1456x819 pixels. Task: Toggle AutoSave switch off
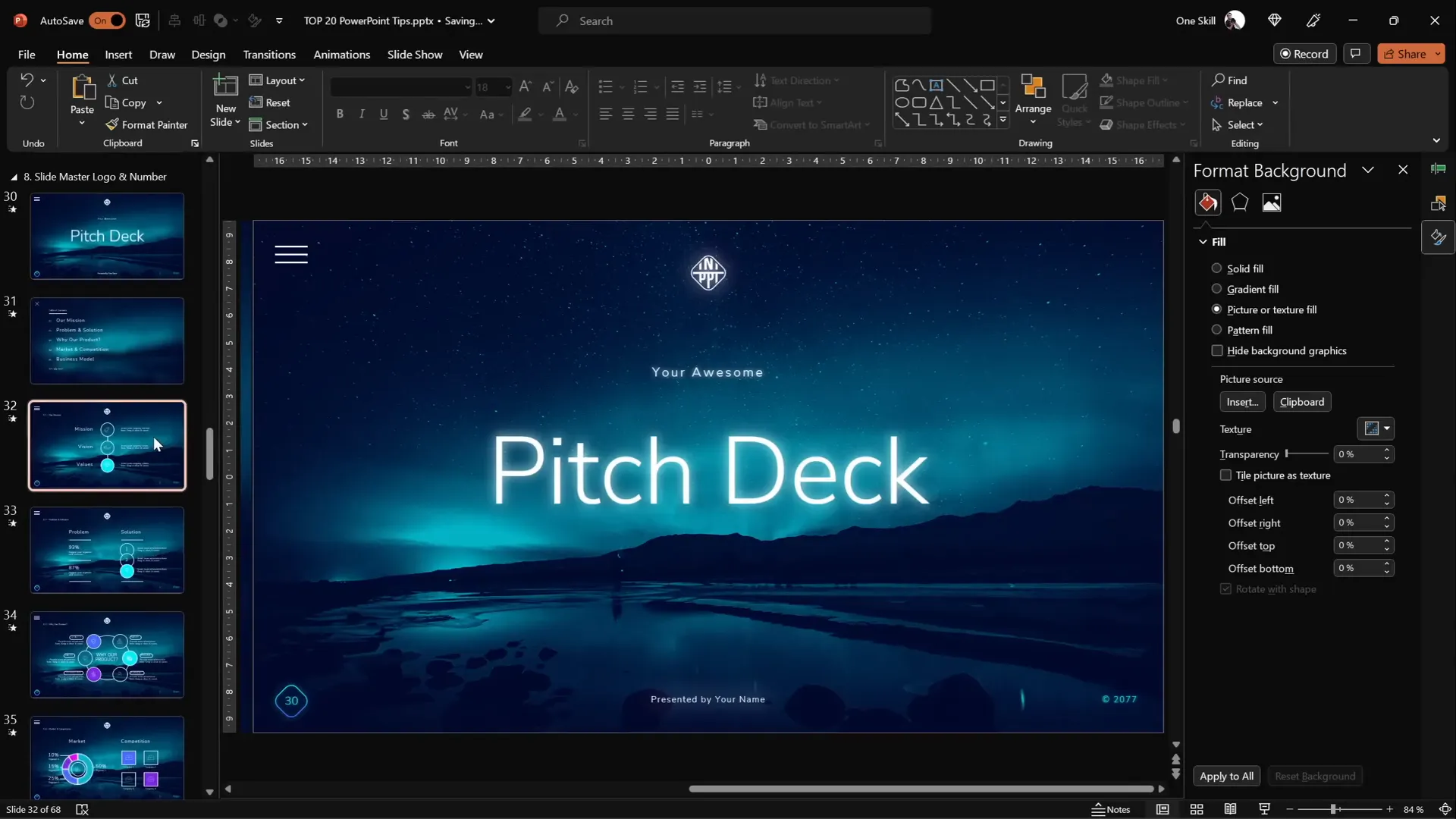107,20
